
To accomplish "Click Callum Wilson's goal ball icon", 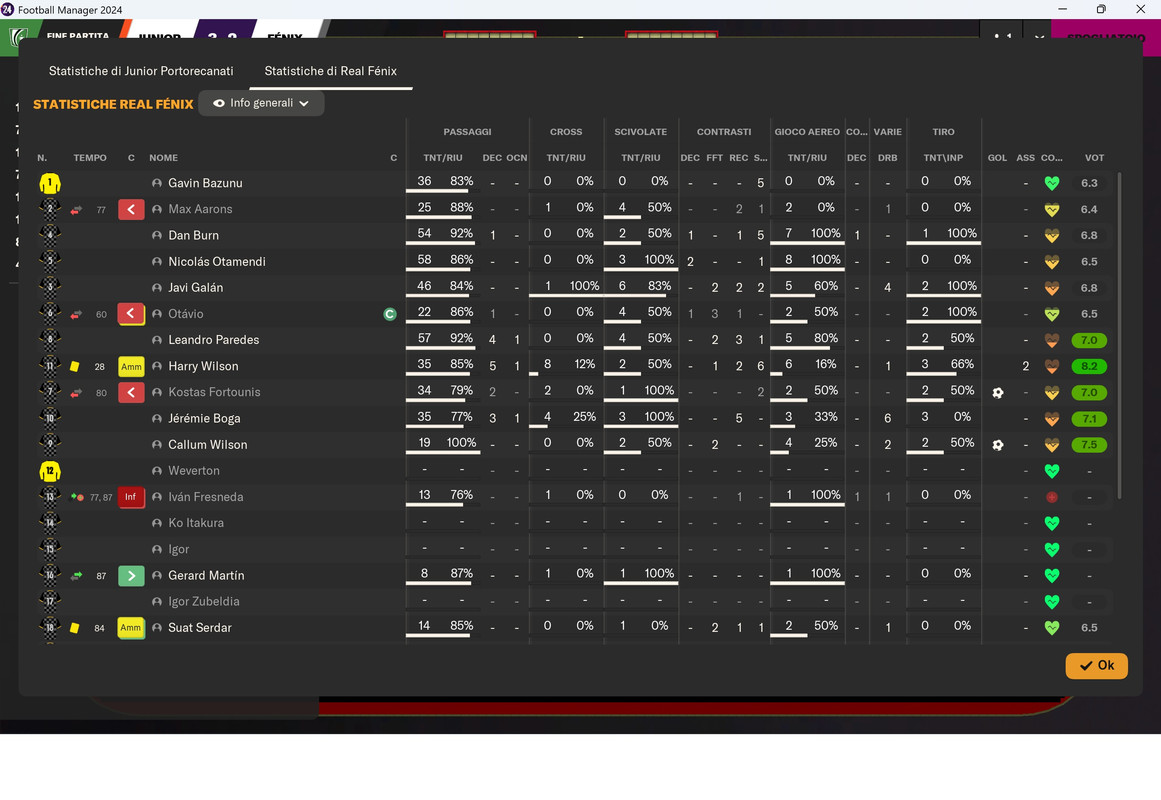I will click(997, 445).
